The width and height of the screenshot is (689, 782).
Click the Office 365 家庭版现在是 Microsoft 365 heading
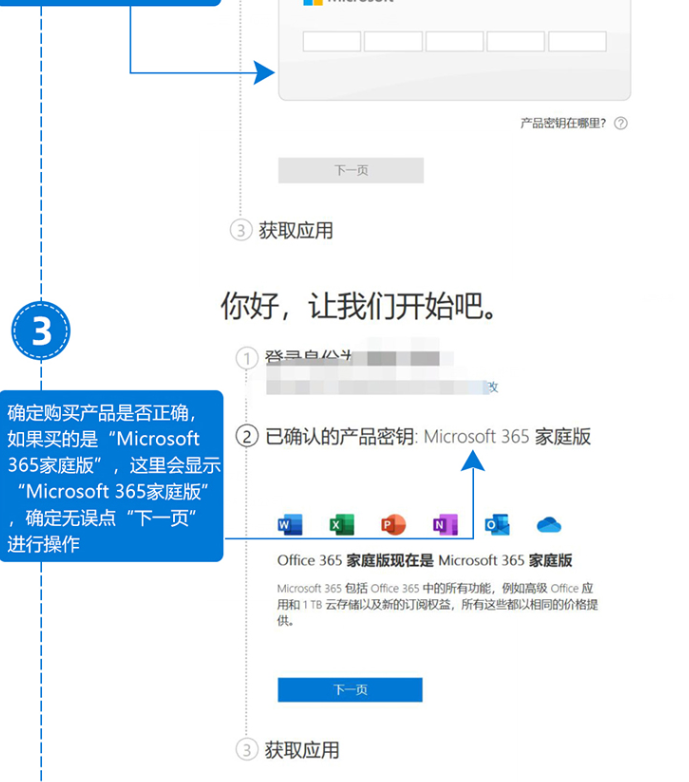pyautogui.click(x=425, y=561)
